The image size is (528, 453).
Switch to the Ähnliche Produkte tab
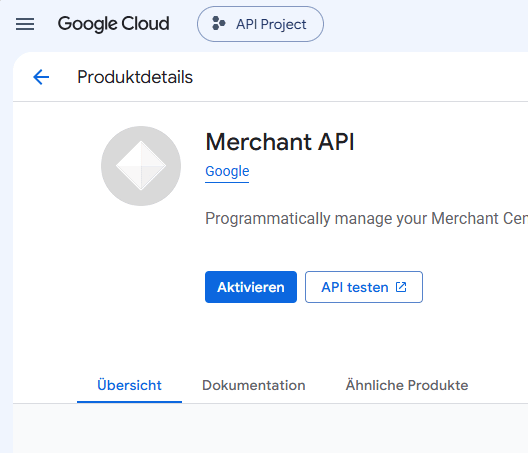click(407, 385)
